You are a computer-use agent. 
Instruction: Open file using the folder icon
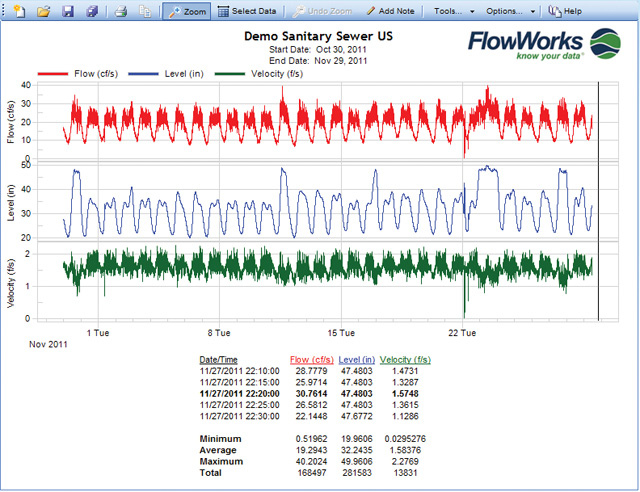coord(43,11)
